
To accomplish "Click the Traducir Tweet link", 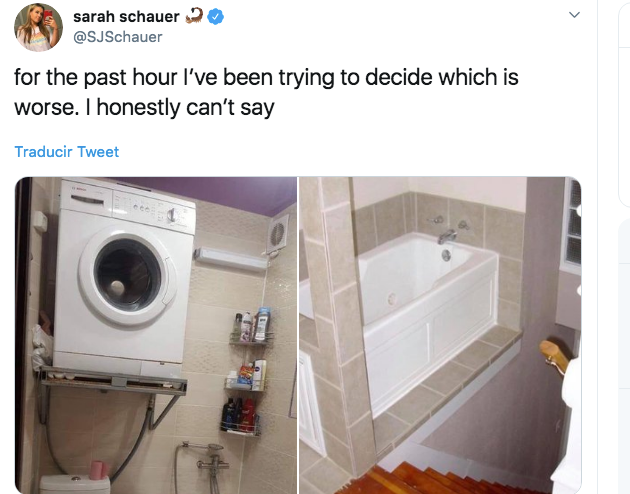I will [67, 152].
